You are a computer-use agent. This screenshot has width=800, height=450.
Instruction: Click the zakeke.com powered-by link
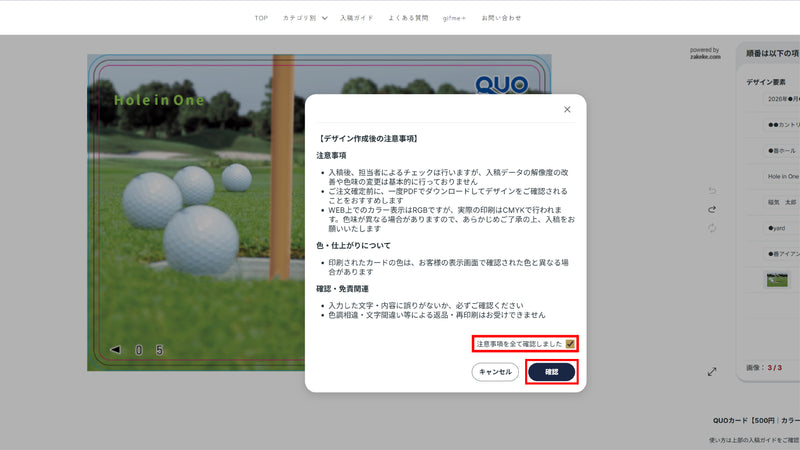point(705,57)
